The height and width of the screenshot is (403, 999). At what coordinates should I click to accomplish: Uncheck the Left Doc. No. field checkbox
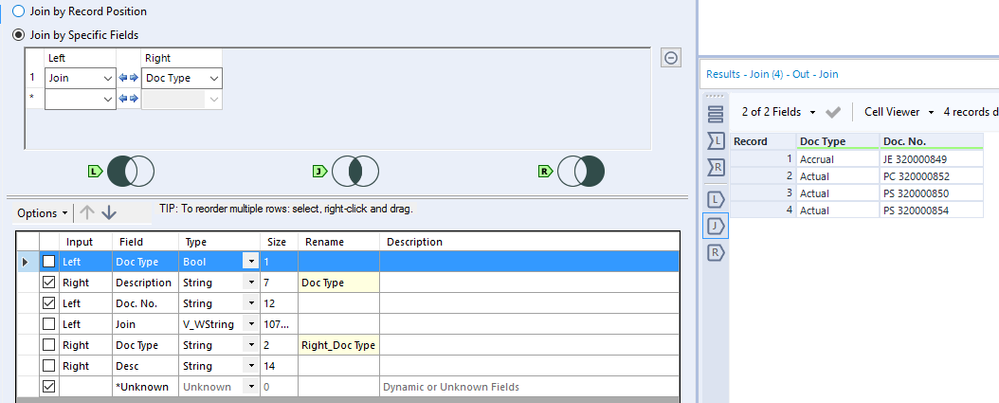(x=48, y=303)
